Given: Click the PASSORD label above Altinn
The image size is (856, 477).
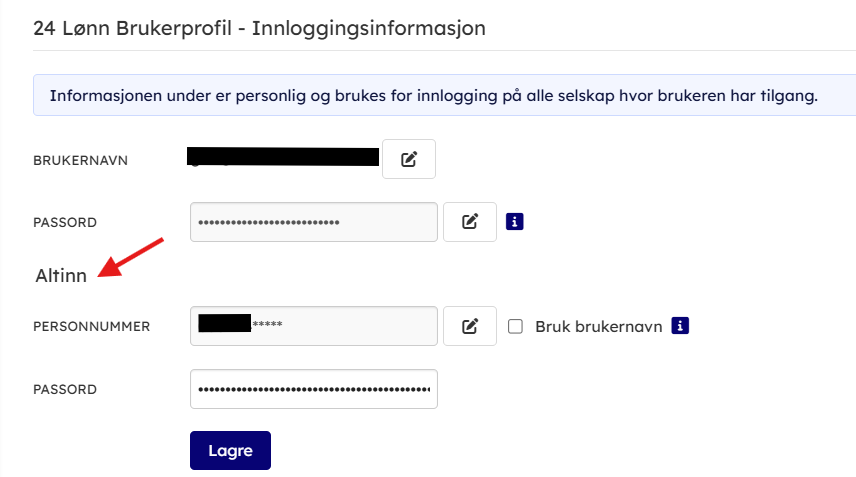Looking at the screenshot, I should (x=65, y=222).
